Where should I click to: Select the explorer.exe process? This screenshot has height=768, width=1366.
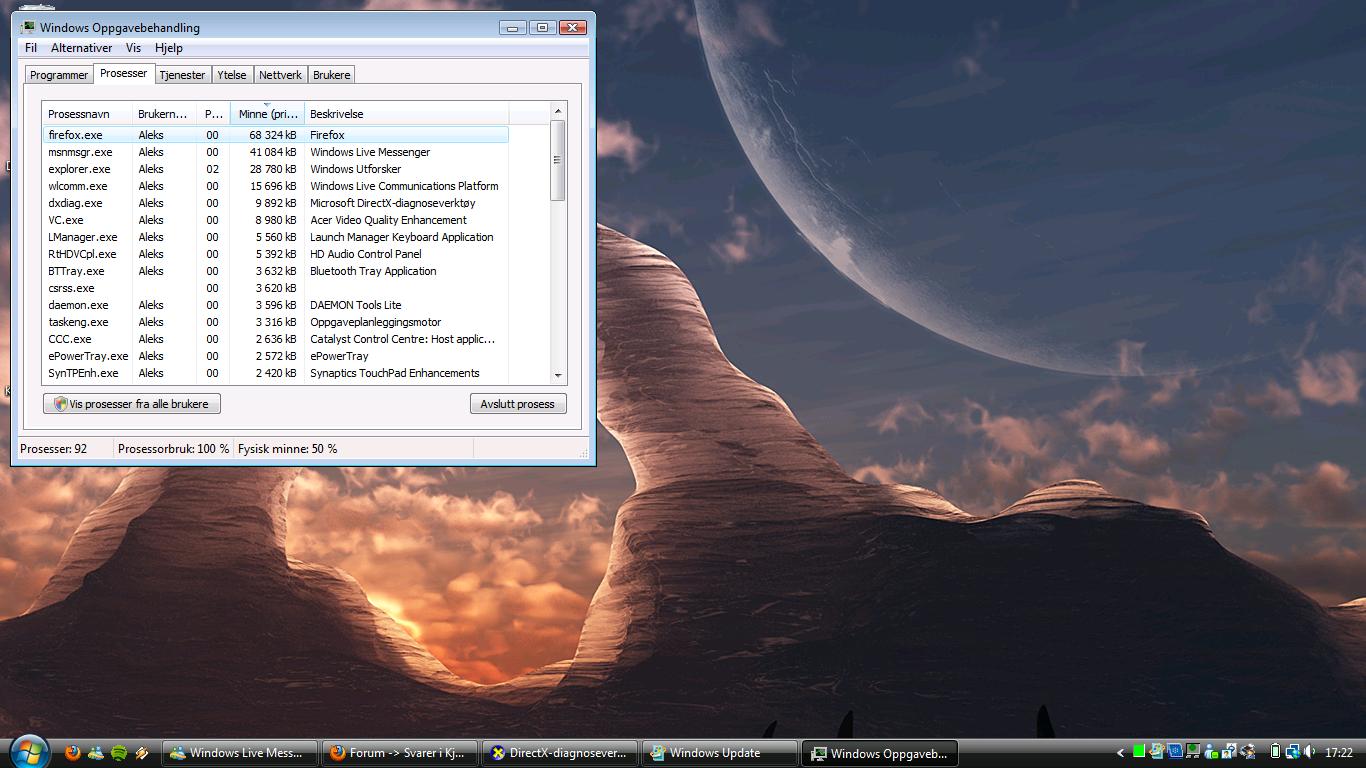pyautogui.click(x=276, y=169)
